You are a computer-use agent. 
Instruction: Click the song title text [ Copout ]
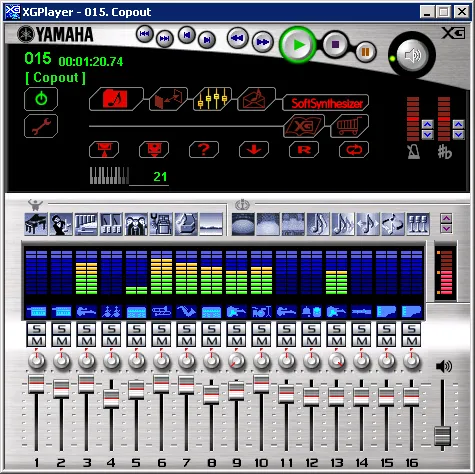[x=55, y=78]
